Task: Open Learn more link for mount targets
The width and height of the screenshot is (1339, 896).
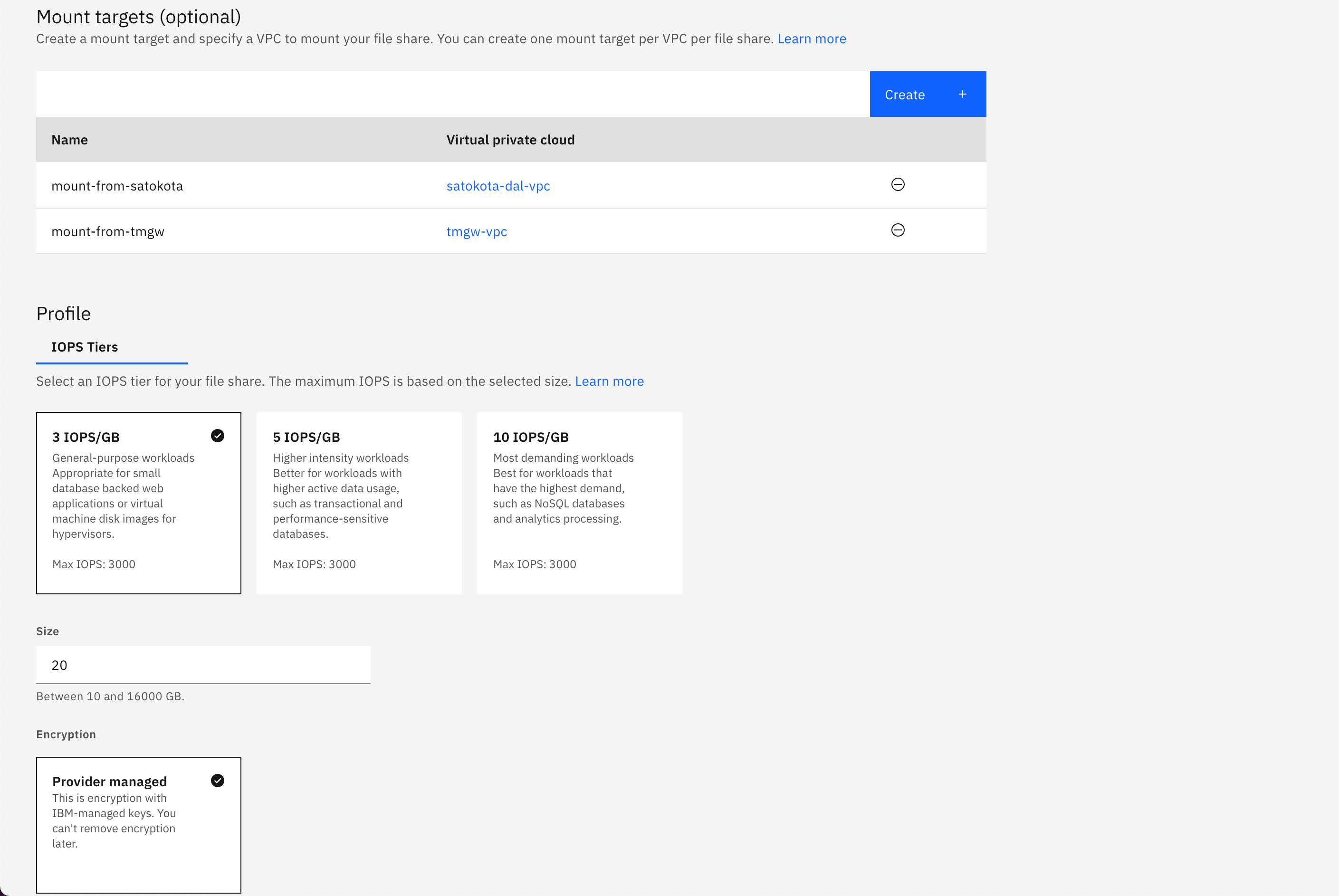Action: click(812, 39)
